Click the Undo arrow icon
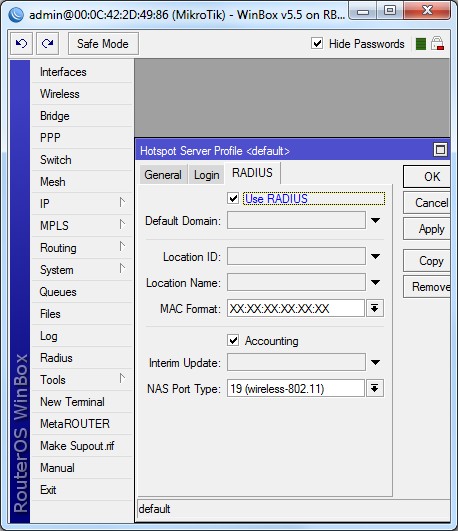The image size is (458, 531). pos(21,43)
